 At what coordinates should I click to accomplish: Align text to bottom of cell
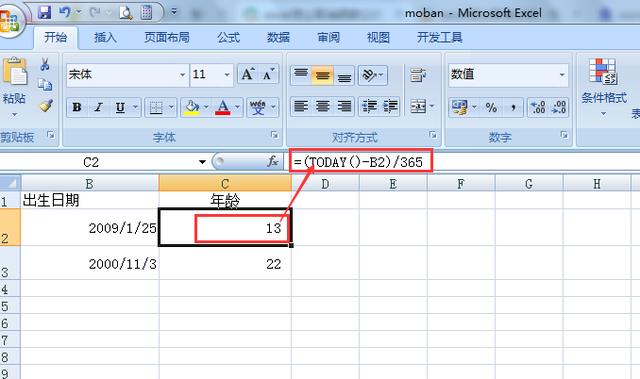click(x=344, y=75)
